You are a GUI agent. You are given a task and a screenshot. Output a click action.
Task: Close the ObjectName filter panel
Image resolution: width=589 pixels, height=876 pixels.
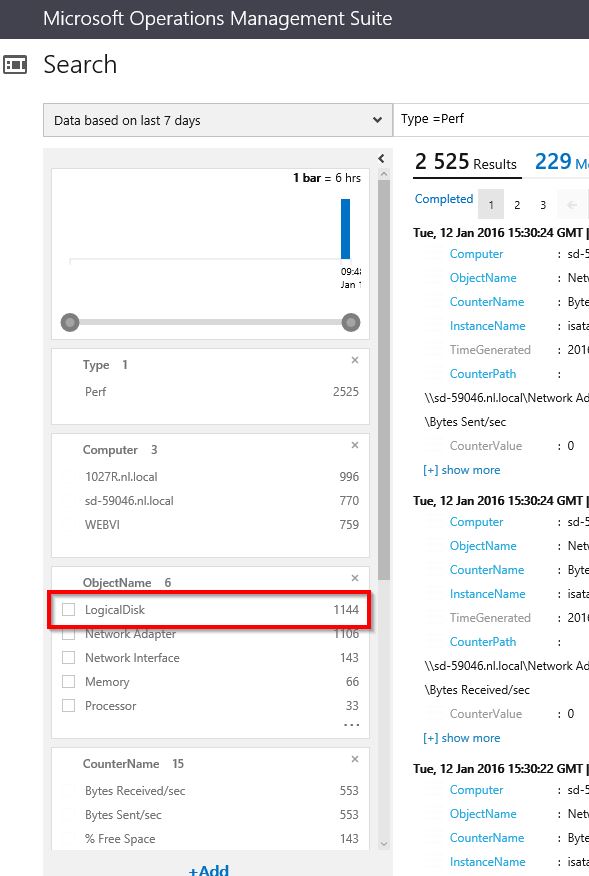point(355,578)
